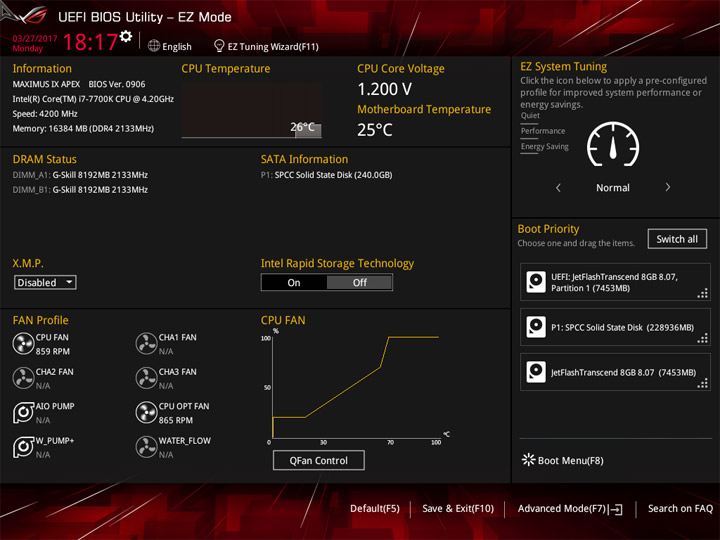720x540 pixels.
Task: Open QFan Control
Action: [319, 460]
